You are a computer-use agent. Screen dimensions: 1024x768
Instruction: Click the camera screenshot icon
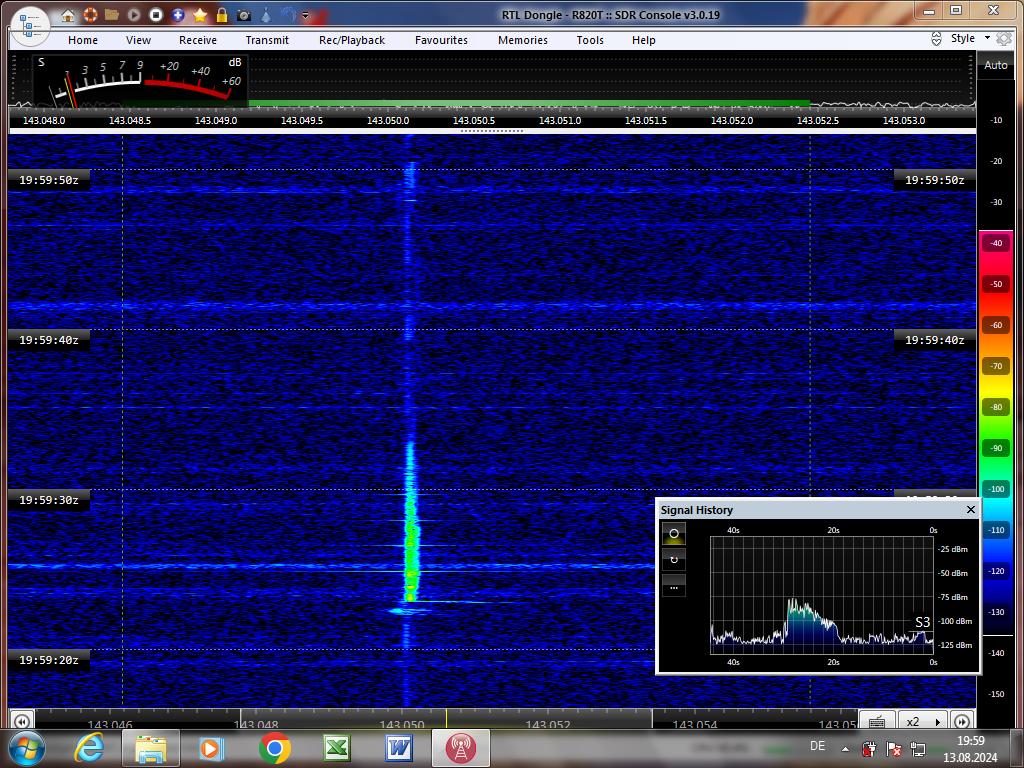244,14
